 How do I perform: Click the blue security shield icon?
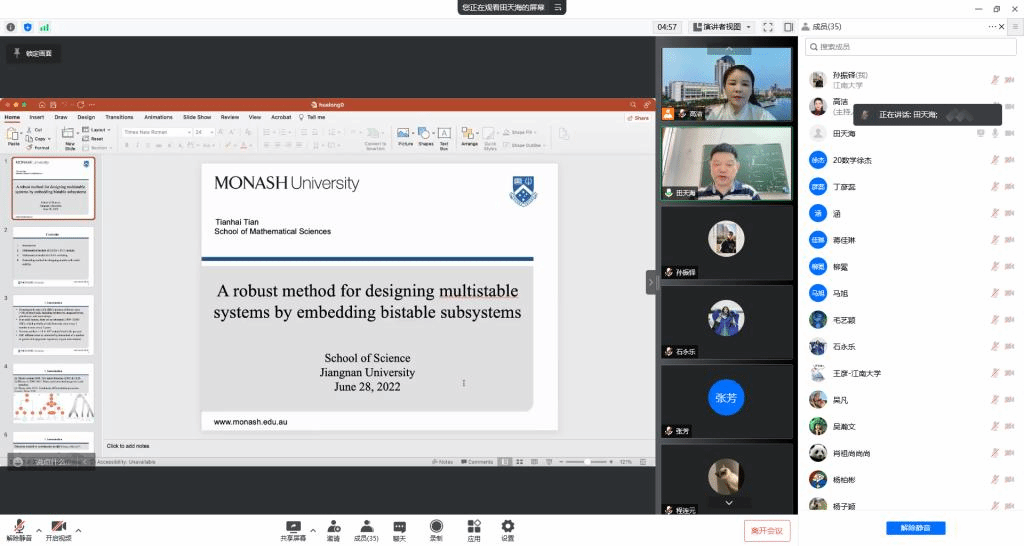click(27, 27)
